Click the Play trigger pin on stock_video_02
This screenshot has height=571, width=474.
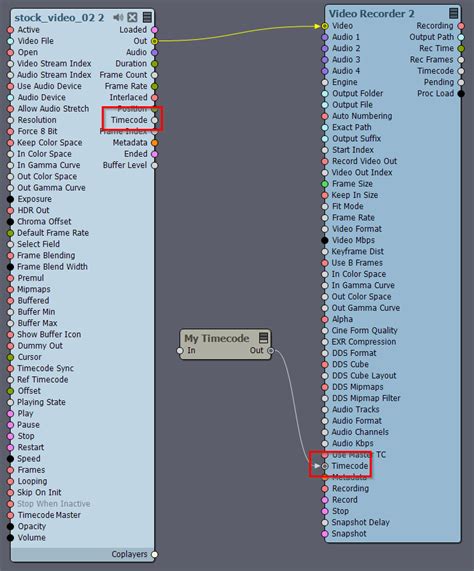10,414
